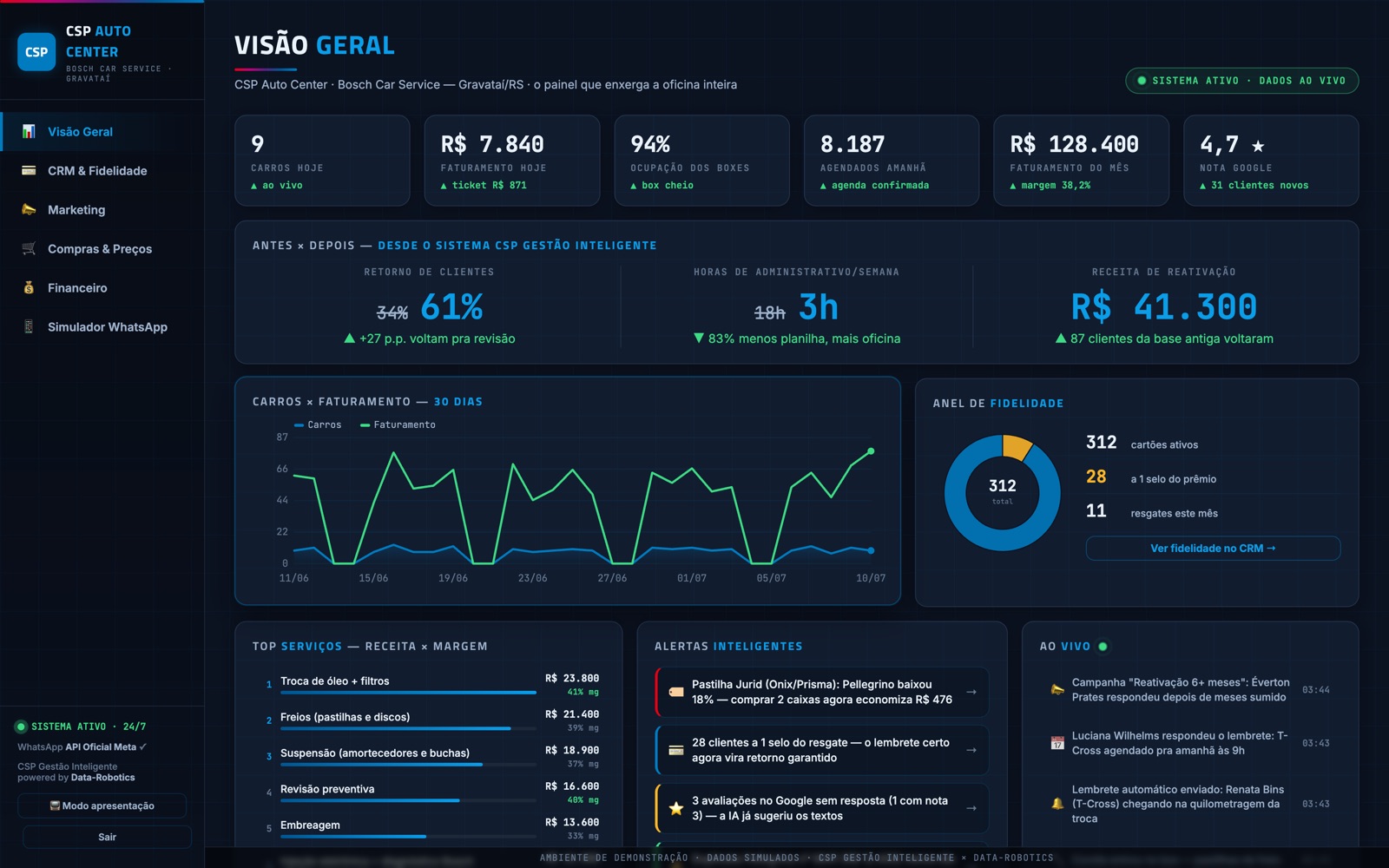This screenshot has width=1389, height=868.
Task: Click the CRM & Fidelidade card icon
Action: (x=29, y=171)
